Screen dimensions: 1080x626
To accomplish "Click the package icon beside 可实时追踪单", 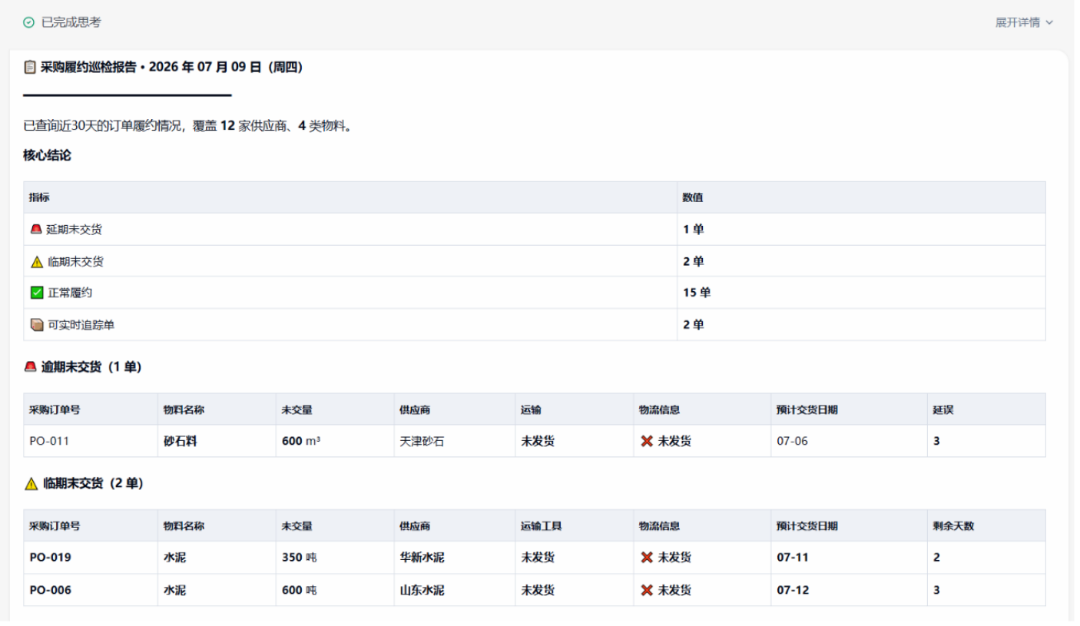I will coord(37,325).
